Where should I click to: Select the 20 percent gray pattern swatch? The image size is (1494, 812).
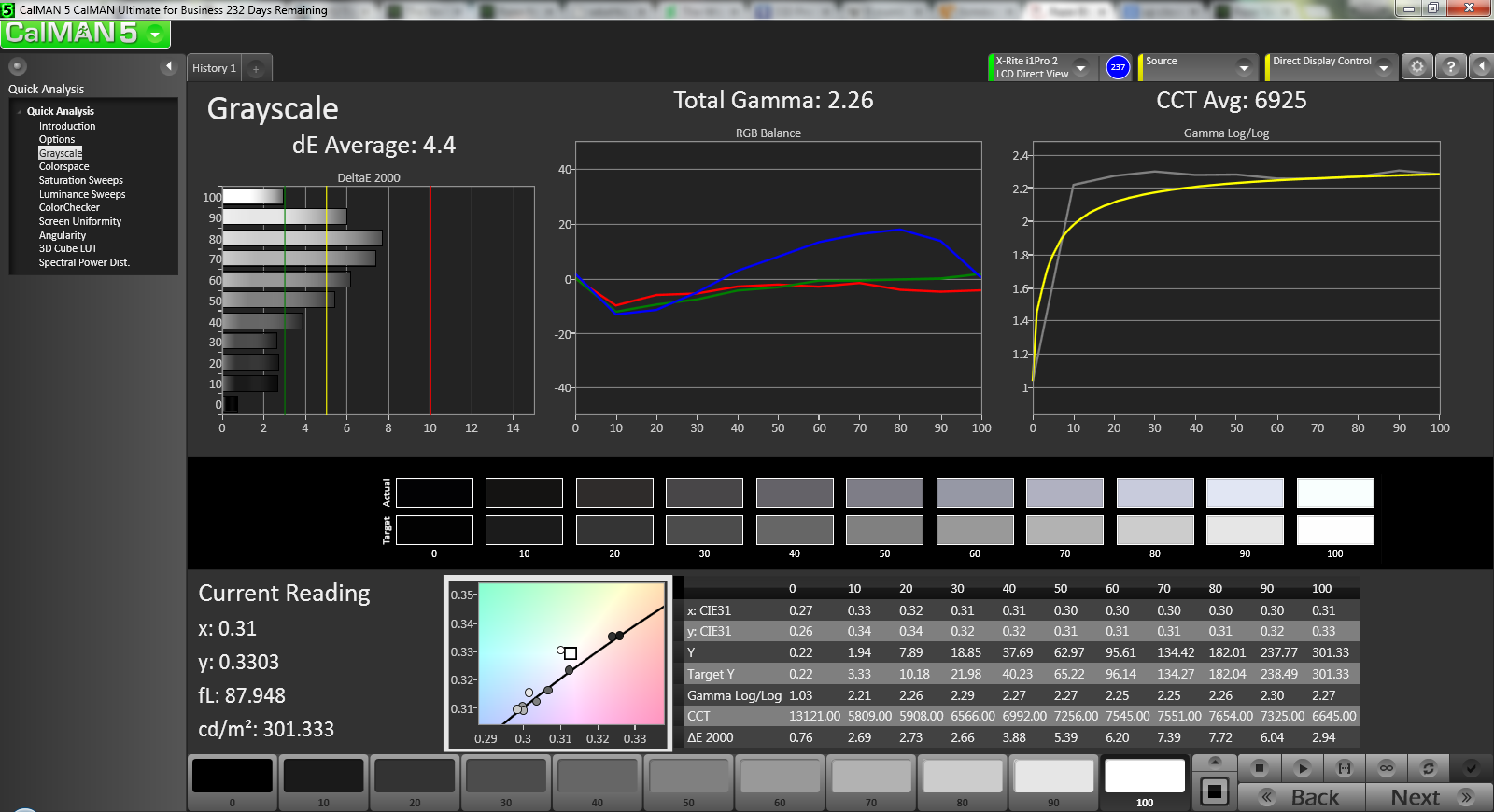pyautogui.click(x=415, y=782)
